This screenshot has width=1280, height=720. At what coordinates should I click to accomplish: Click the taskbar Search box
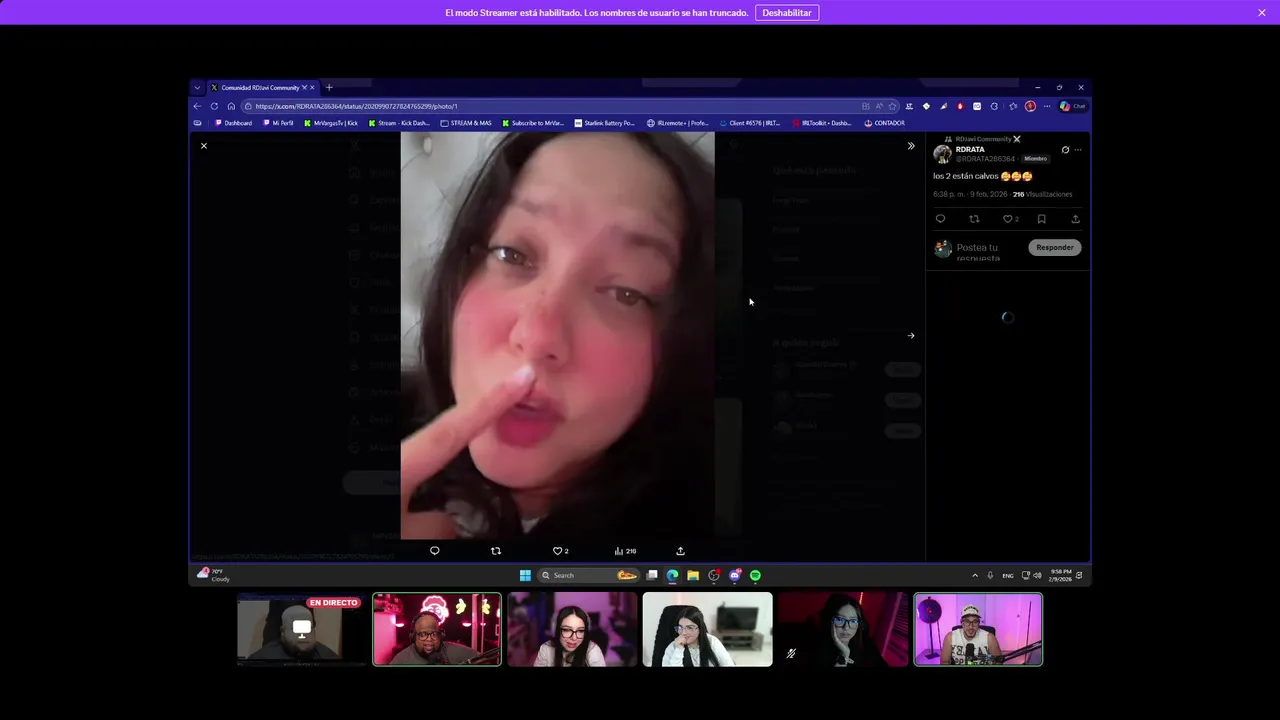pyautogui.click(x=589, y=575)
